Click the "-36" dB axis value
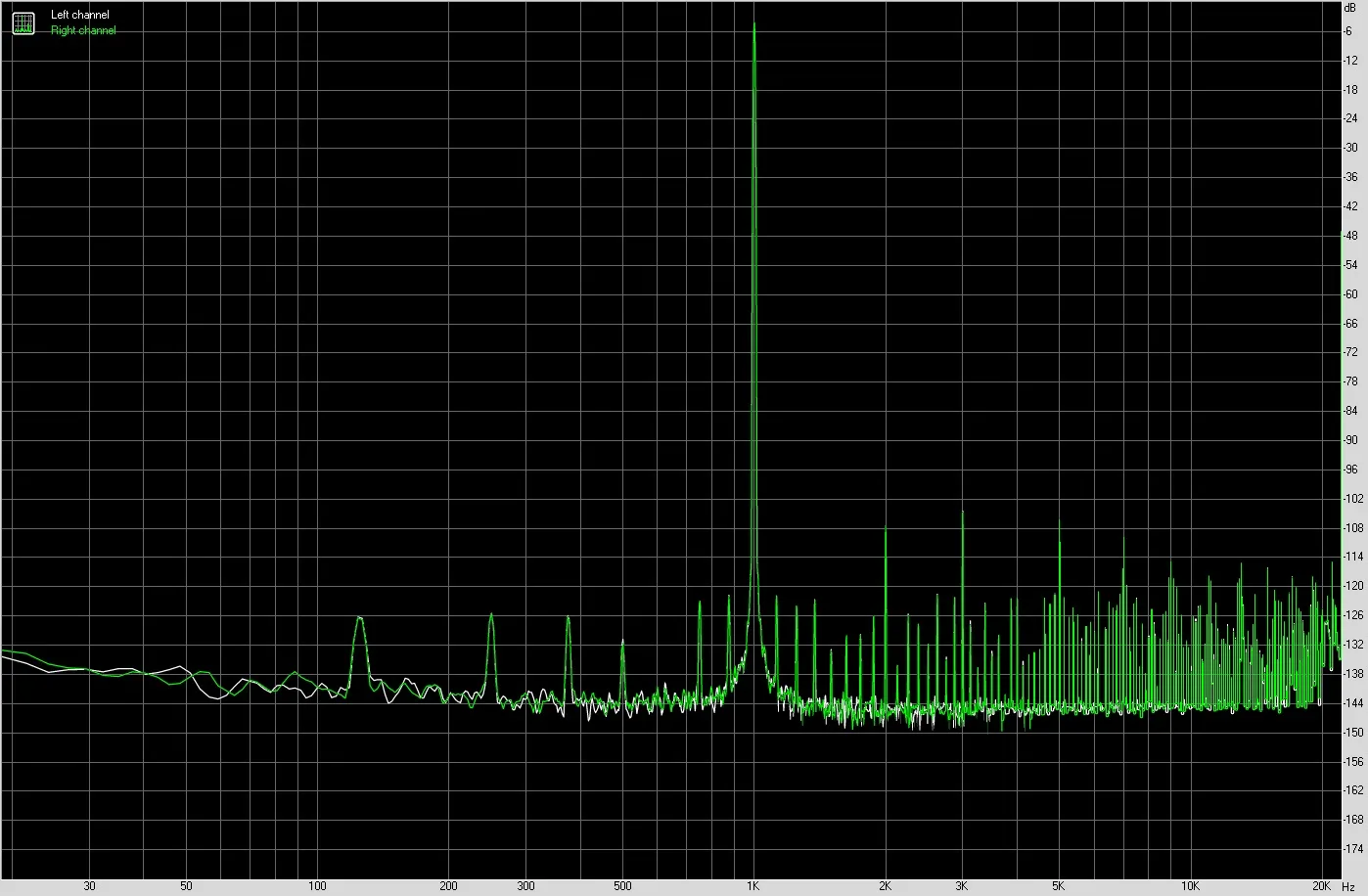The width and height of the screenshot is (1368, 896). [1350, 177]
